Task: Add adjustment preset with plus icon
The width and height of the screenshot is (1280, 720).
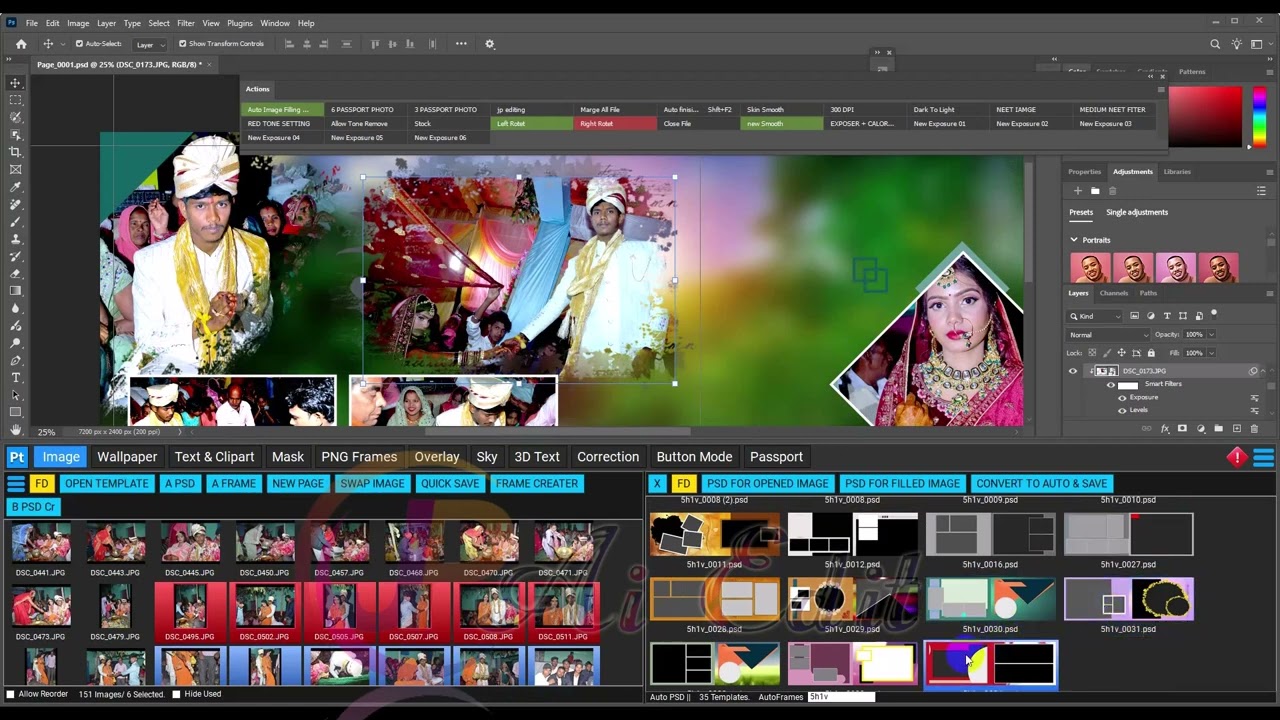Action: tap(1077, 190)
